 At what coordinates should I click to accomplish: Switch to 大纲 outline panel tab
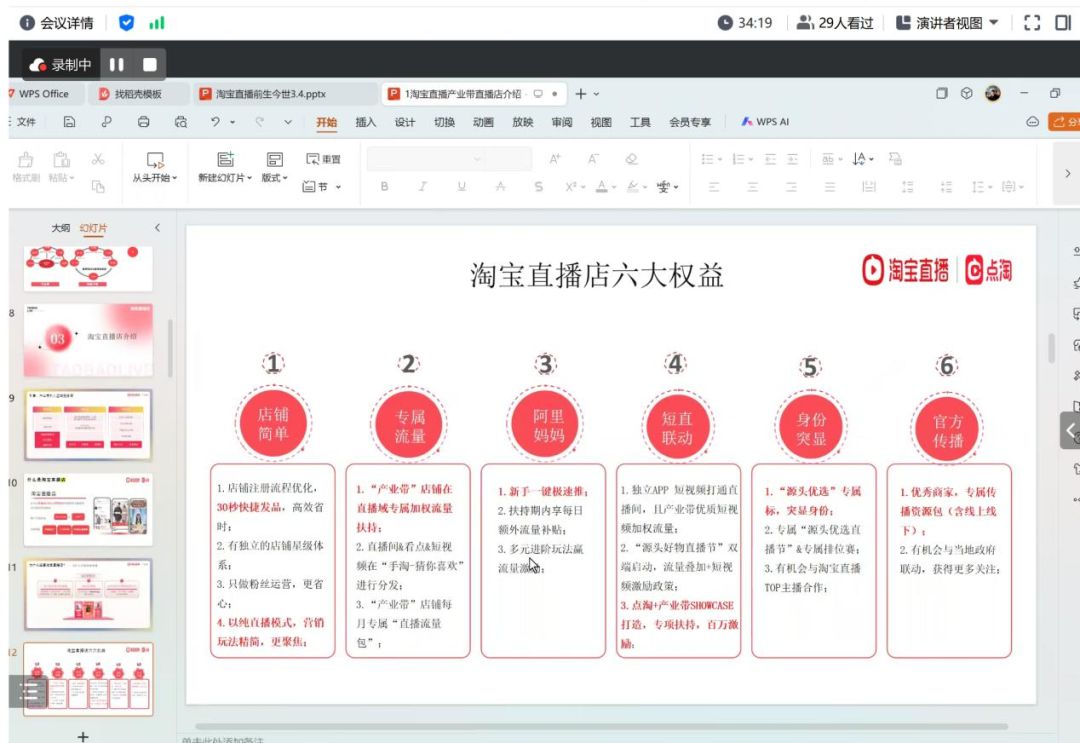tap(61, 228)
